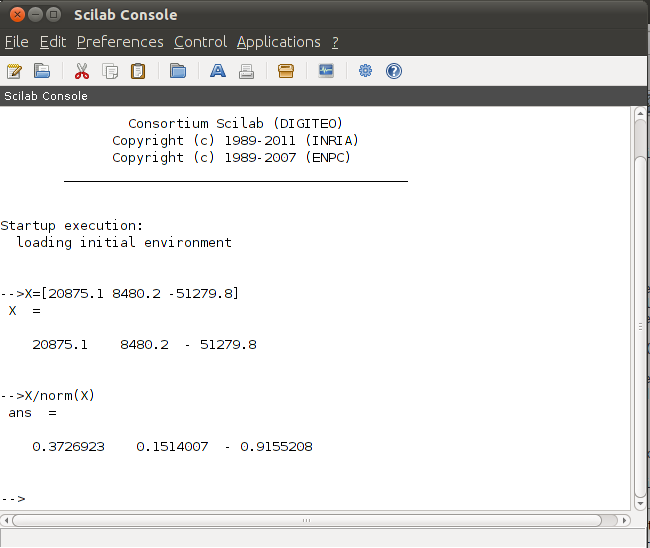
Task: Click the 'Scilab Console' panel title bar
Action: click(x=323, y=96)
